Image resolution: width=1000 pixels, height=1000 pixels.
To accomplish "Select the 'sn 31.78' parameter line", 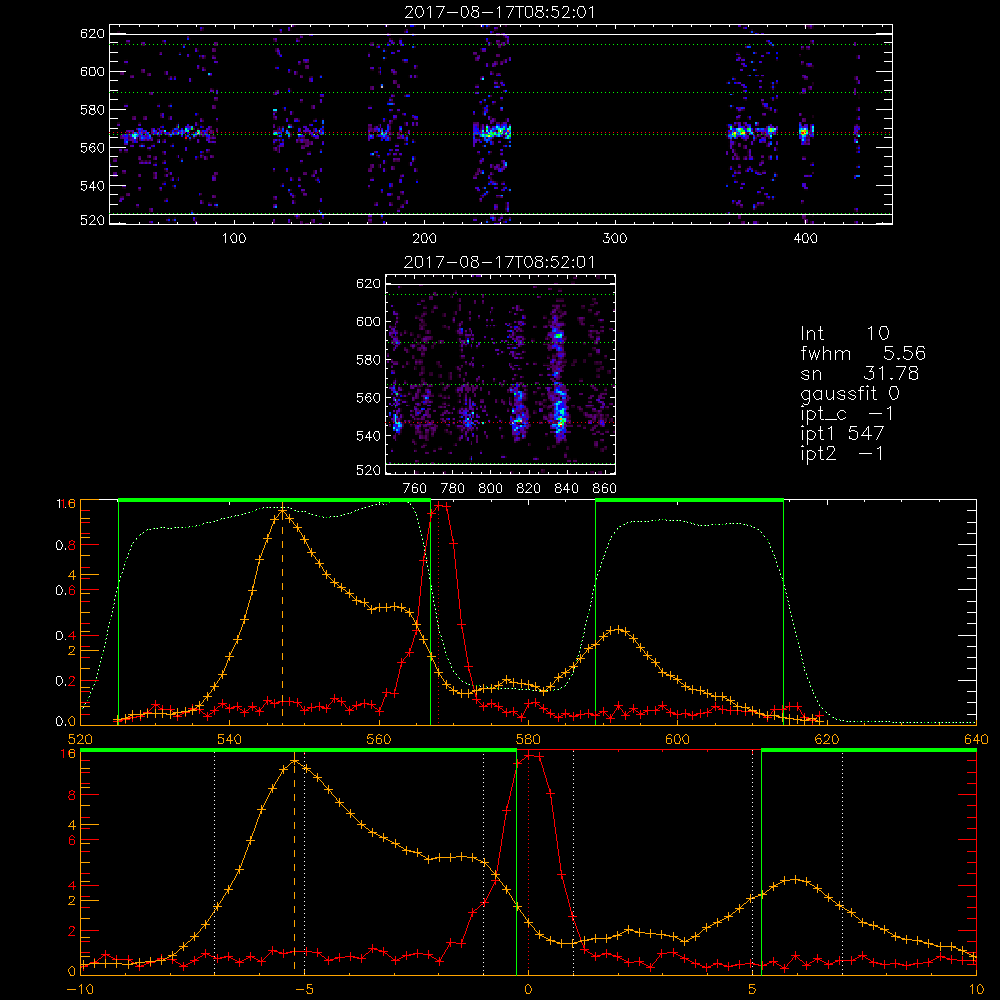I will click(x=859, y=373).
